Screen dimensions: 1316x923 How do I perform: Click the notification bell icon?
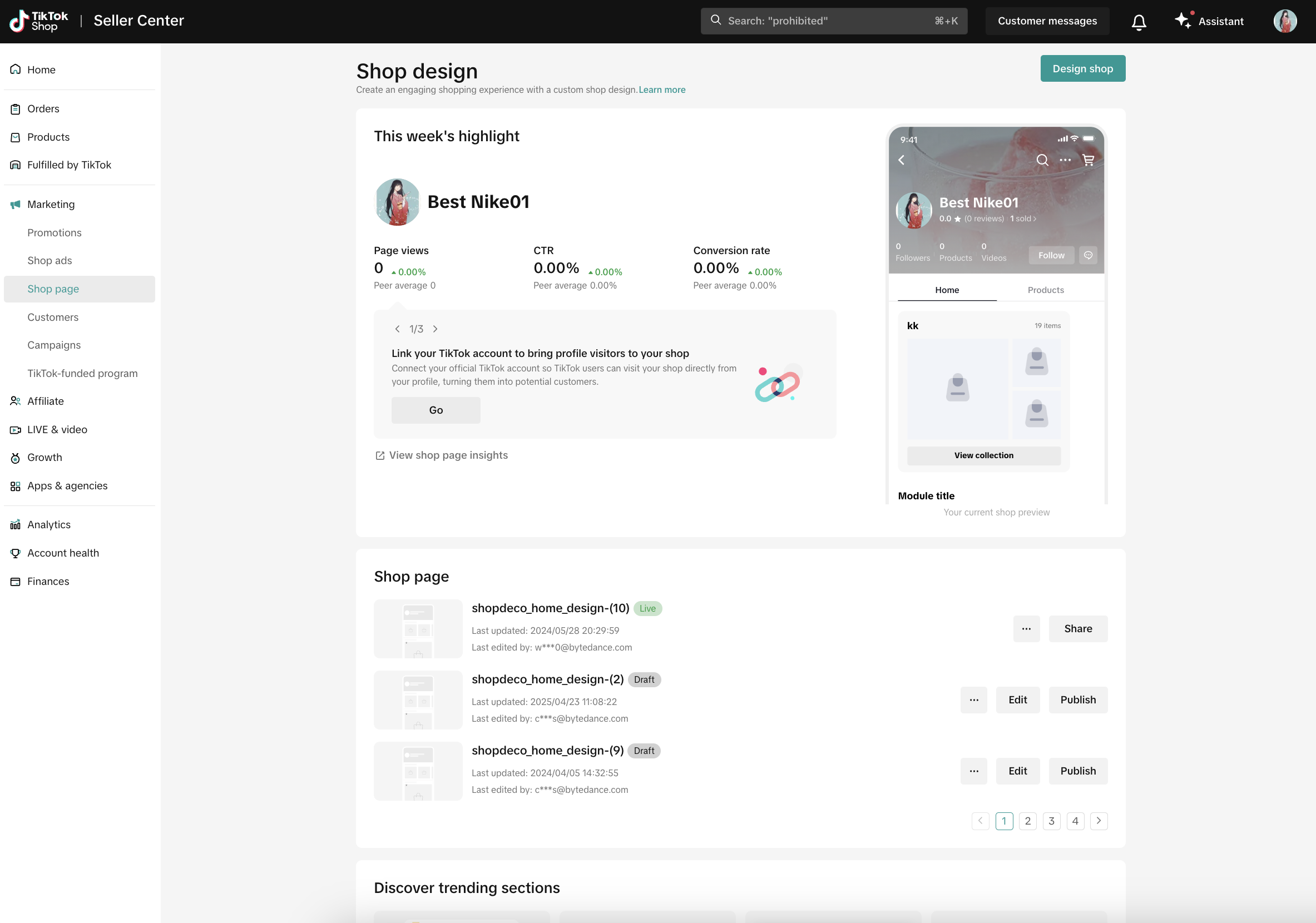tap(1139, 21)
